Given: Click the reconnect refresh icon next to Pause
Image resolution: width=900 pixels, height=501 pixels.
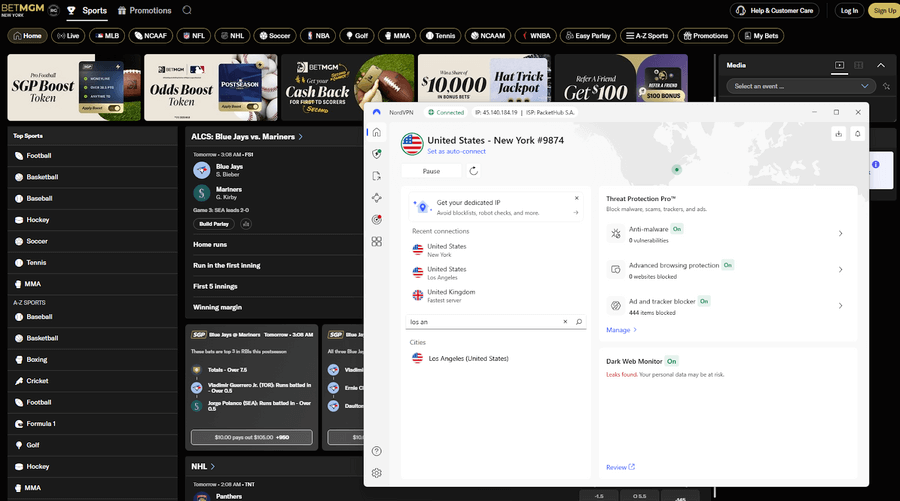Looking at the screenshot, I should coord(474,171).
